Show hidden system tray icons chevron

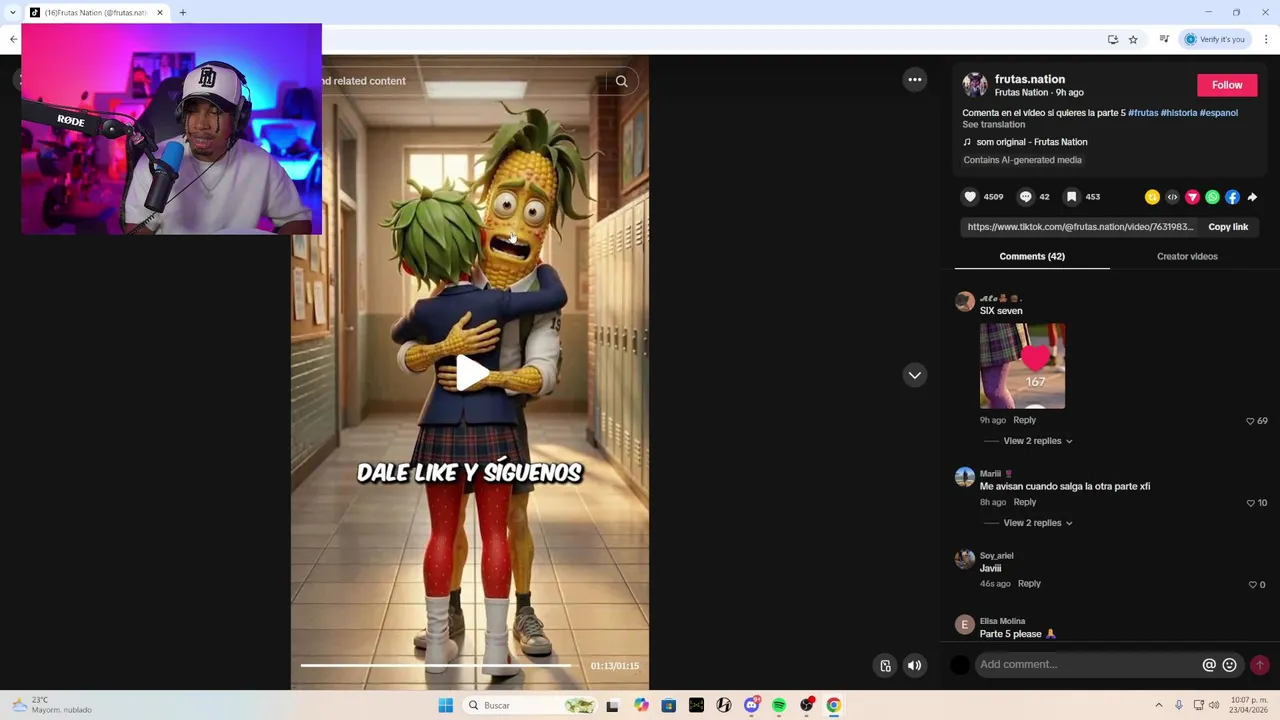point(1159,705)
